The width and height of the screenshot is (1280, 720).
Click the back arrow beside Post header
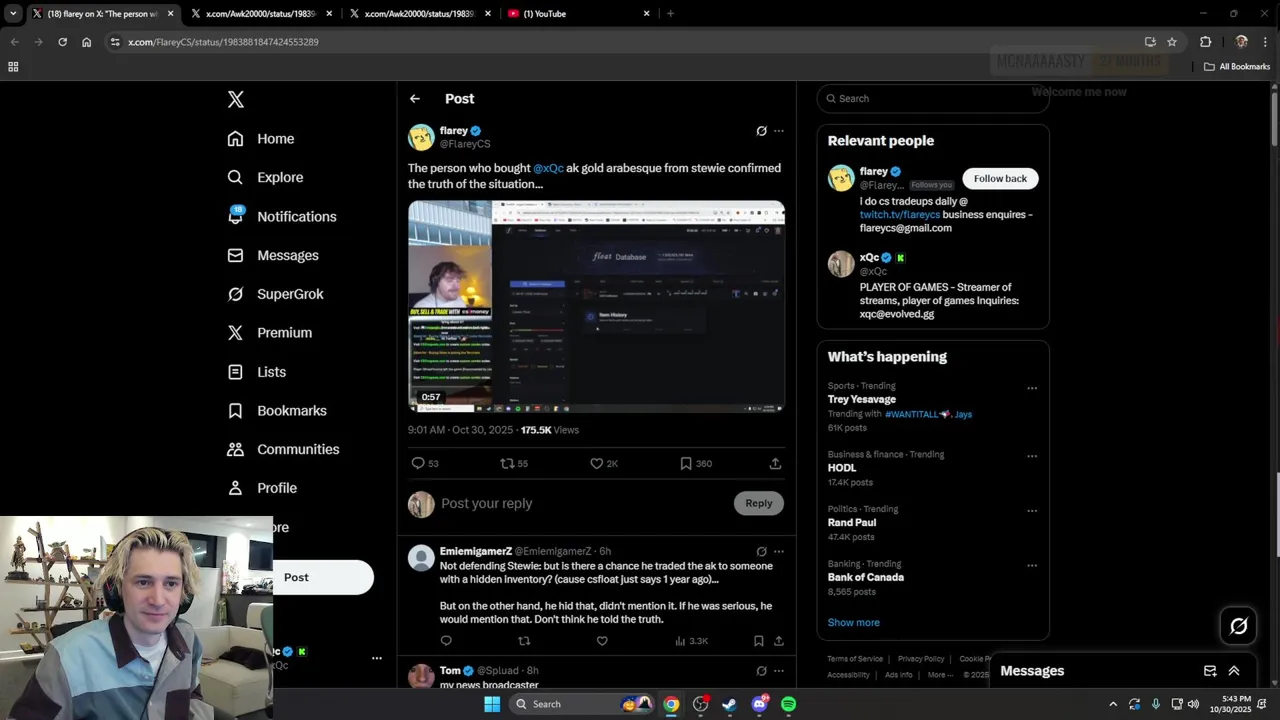(x=415, y=99)
